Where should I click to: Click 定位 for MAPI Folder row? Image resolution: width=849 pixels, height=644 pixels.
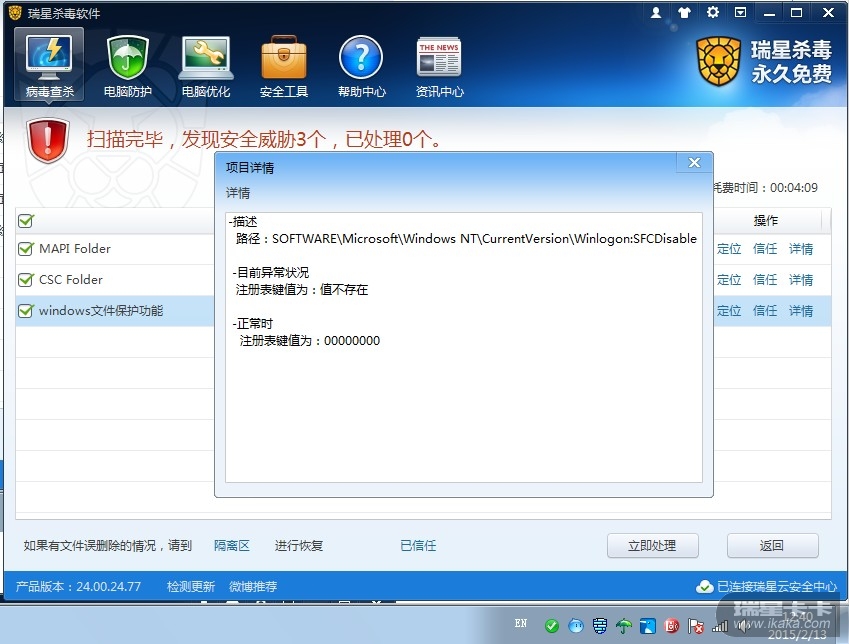729,249
